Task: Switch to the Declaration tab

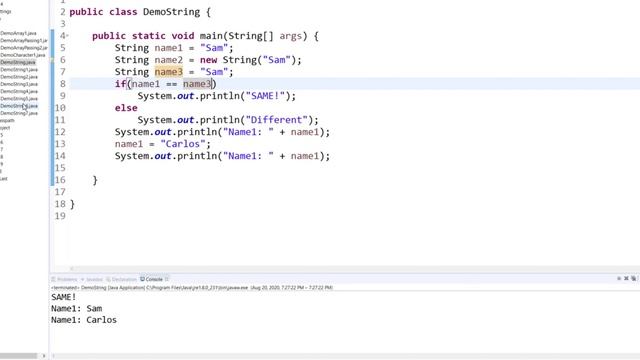Action: tap(121, 279)
